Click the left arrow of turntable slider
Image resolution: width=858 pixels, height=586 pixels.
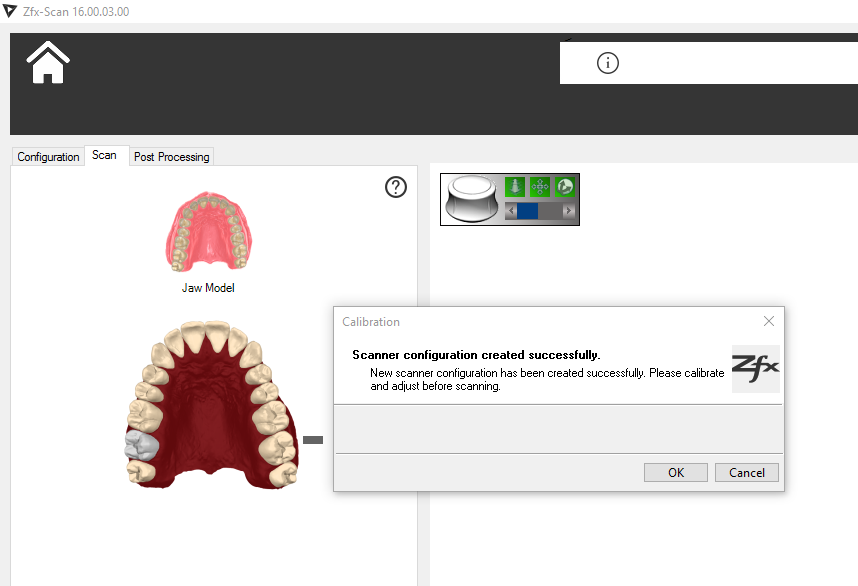coord(510,211)
